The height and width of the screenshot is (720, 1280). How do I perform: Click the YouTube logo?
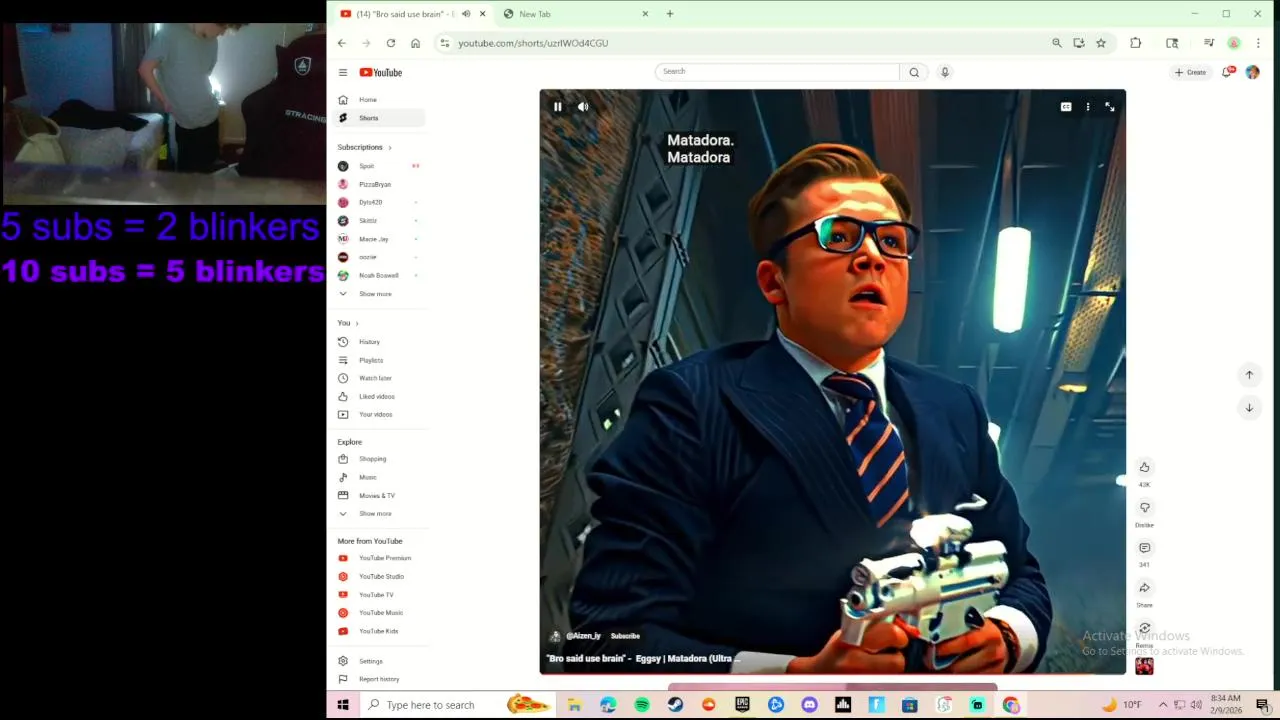pos(381,72)
